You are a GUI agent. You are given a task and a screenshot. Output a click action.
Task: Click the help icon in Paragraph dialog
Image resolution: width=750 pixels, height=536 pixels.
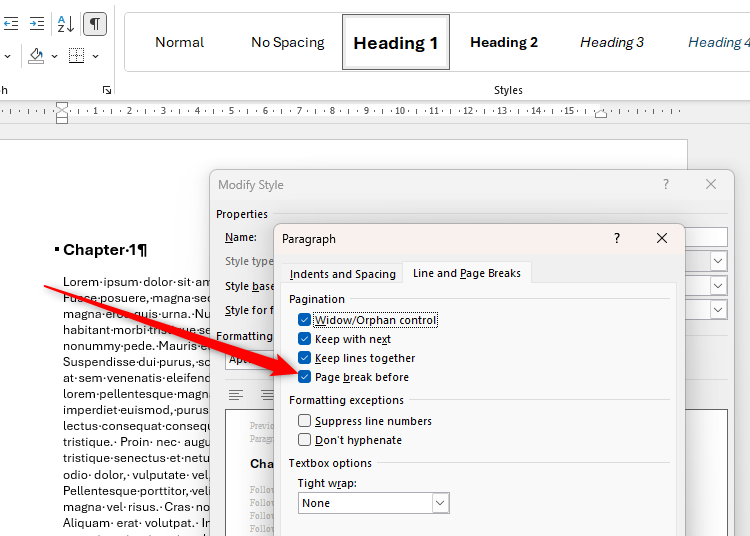(x=617, y=239)
